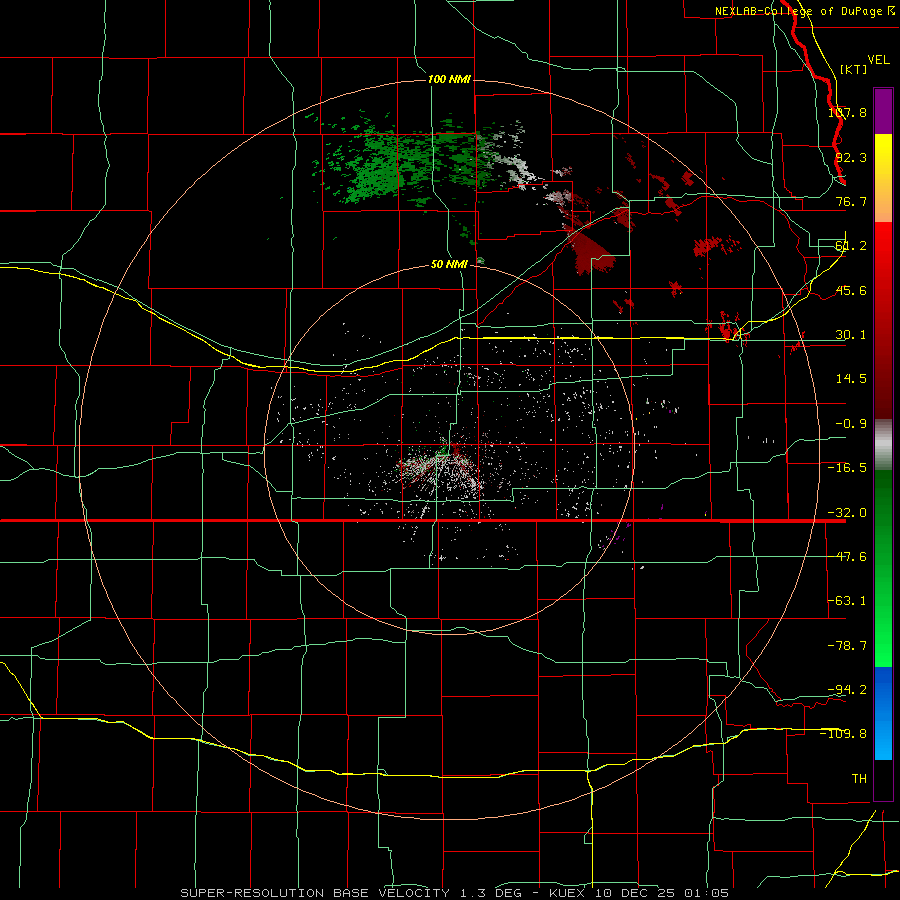Pick the yellow-orange segment of the color bar
The width and height of the screenshot is (900, 900).
click(x=883, y=178)
